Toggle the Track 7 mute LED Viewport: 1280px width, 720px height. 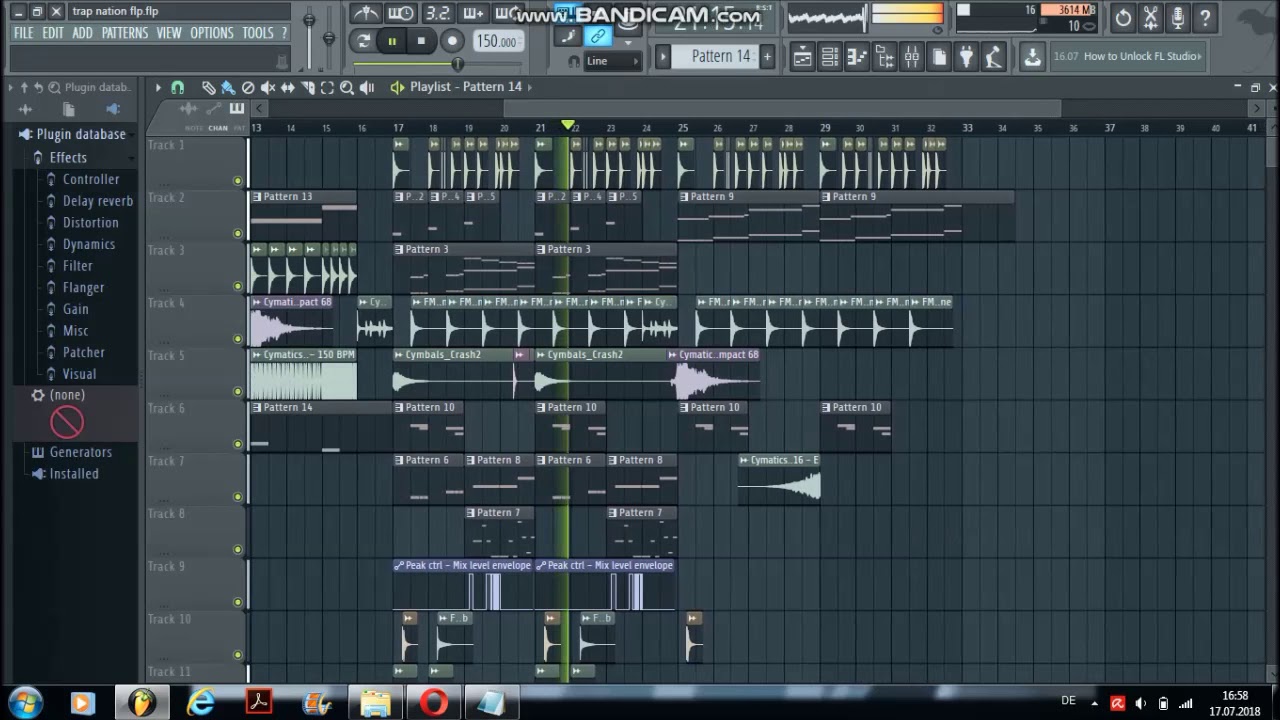pyautogui.click(x=237, y=497)
